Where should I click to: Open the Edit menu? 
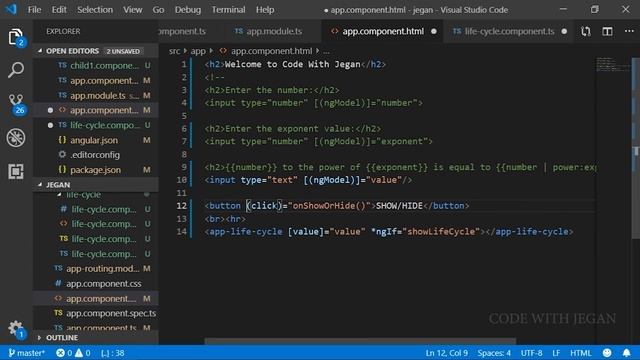(59, 9)
